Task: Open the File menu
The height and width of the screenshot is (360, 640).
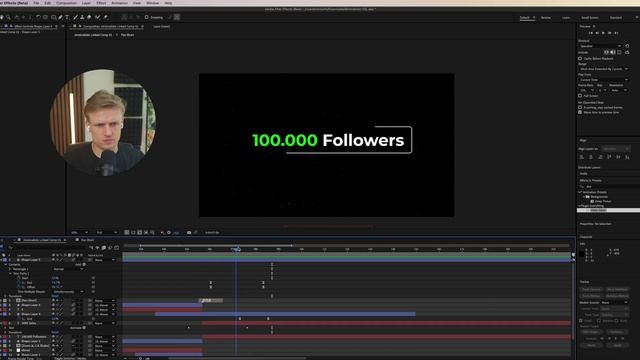Action: pos(36,3)
